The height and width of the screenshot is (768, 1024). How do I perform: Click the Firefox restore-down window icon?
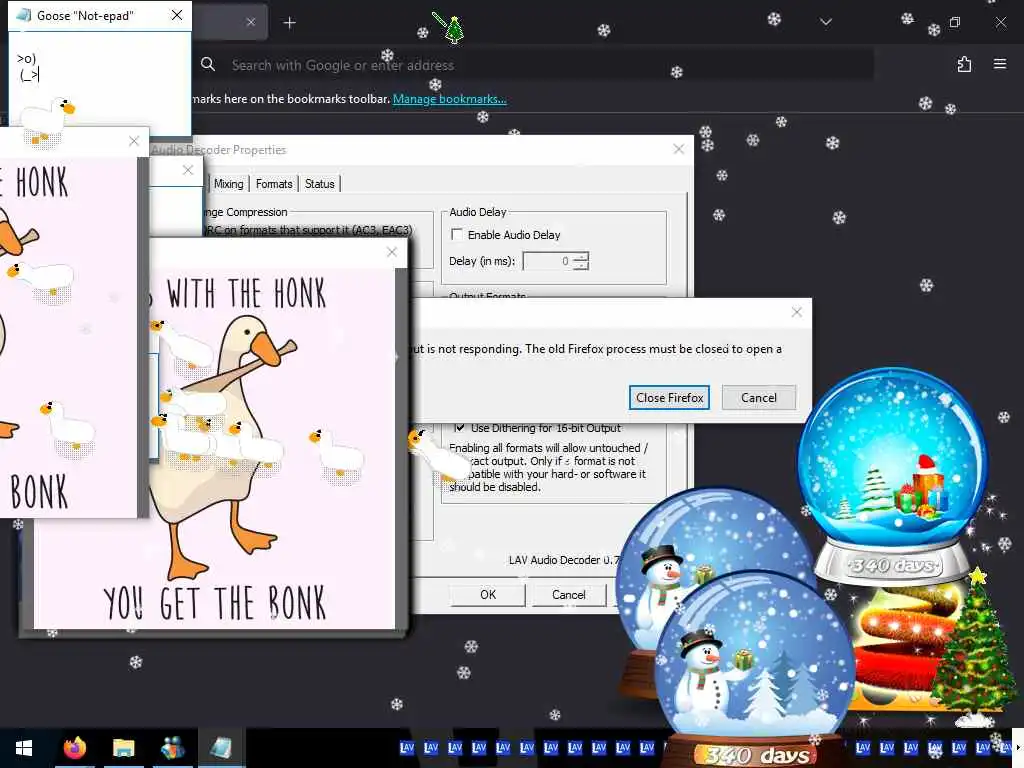955,22
